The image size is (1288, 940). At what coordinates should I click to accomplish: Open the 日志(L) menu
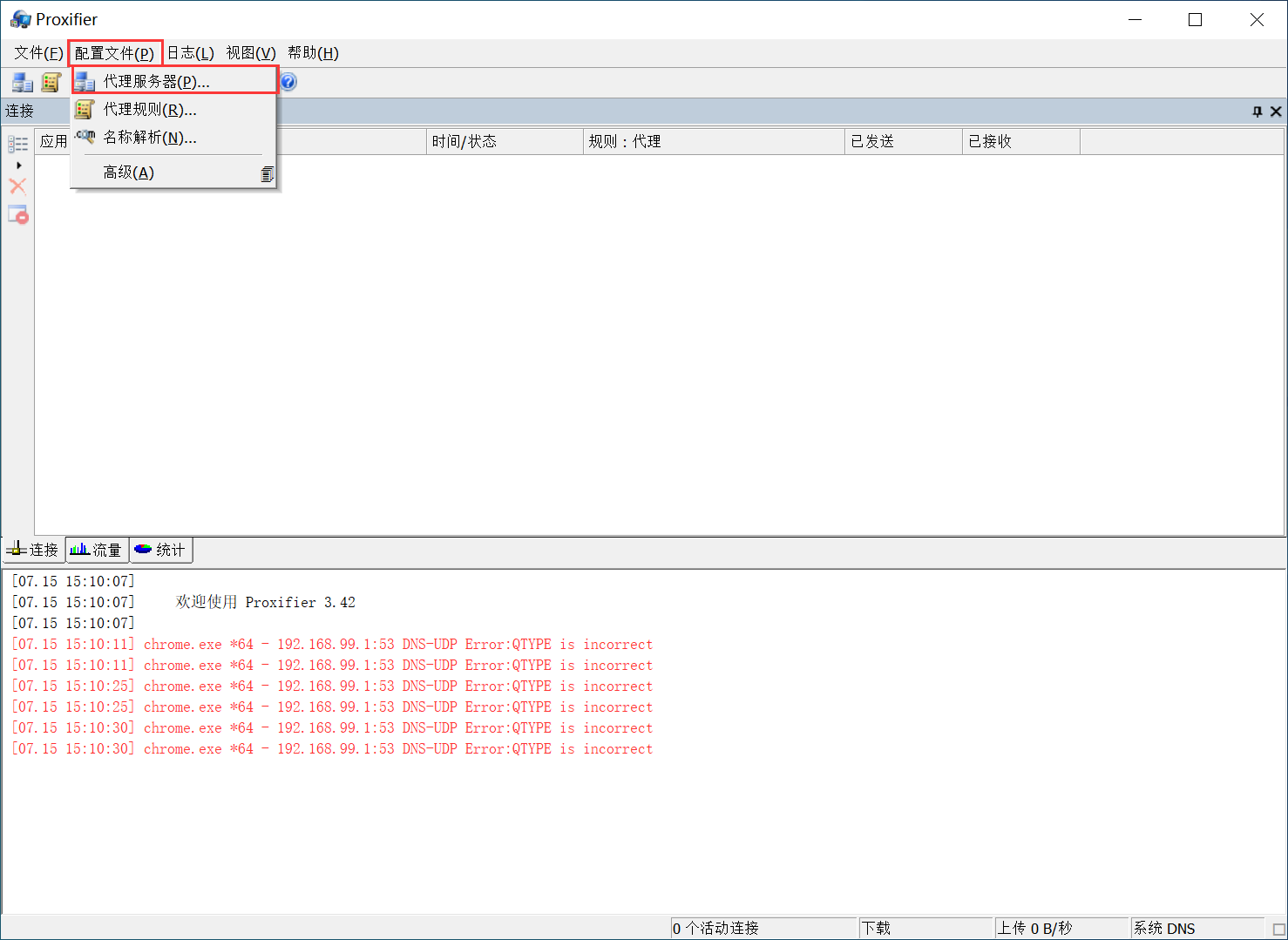(x=191, y=53)
